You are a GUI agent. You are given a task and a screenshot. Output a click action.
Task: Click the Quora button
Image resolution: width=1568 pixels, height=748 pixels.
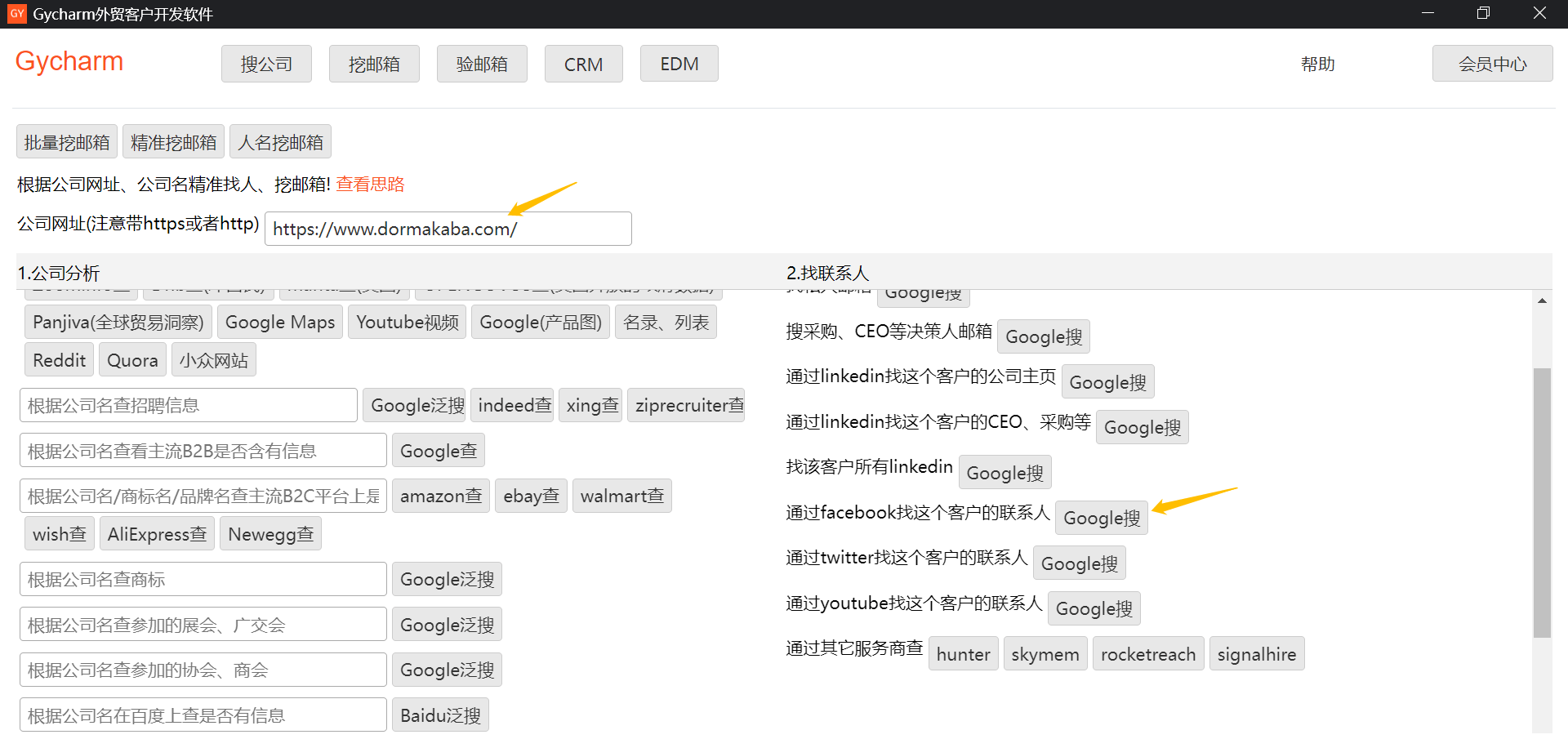[x=132, y=360]
